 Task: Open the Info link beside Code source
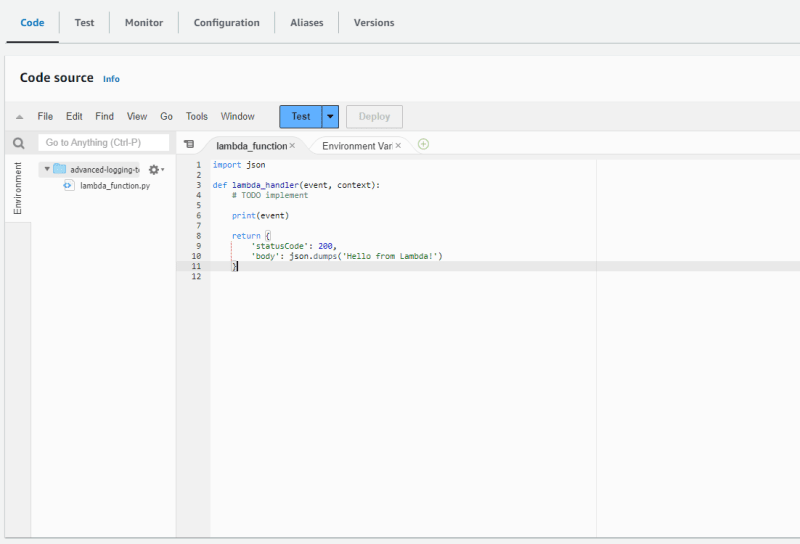point(111,79)
